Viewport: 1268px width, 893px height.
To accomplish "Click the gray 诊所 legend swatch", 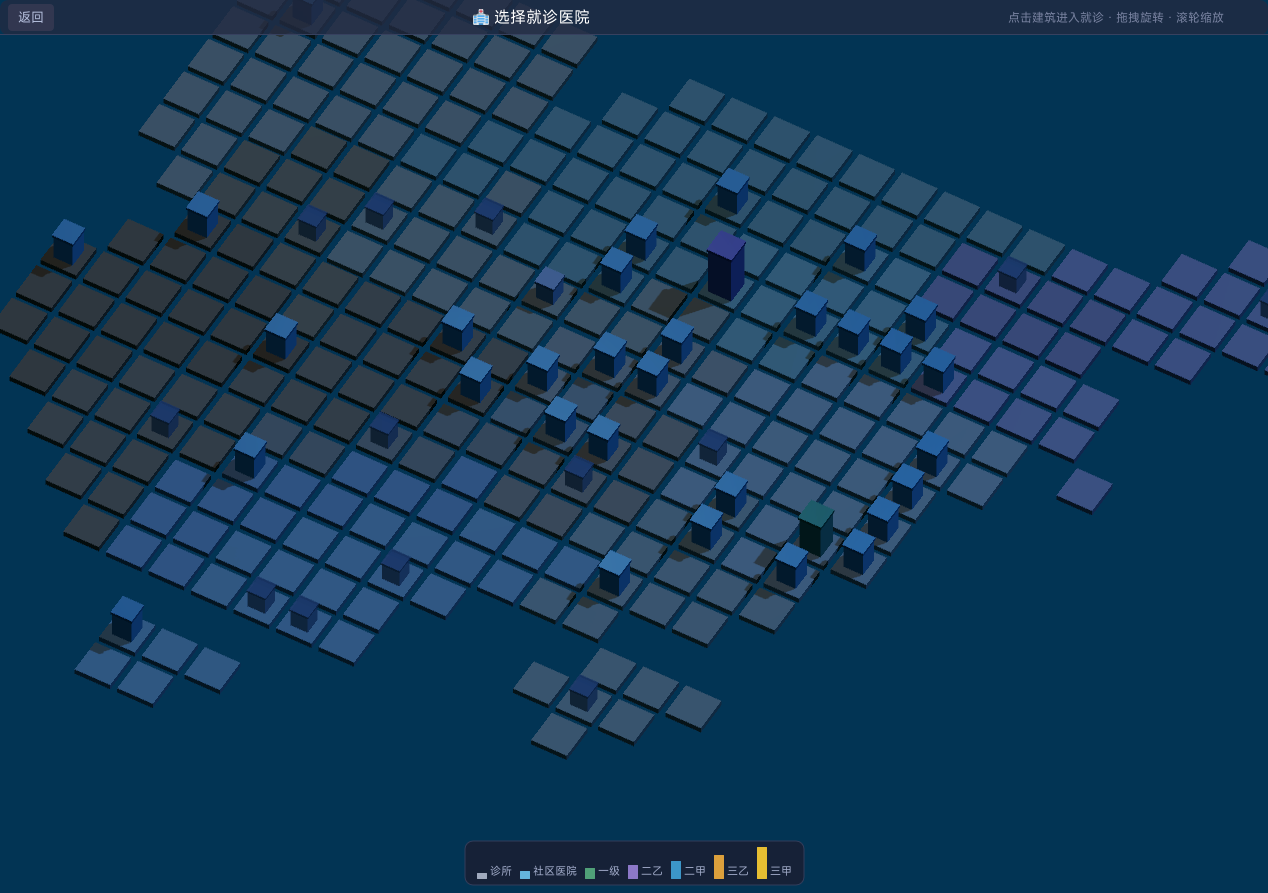I will [482, 875].
